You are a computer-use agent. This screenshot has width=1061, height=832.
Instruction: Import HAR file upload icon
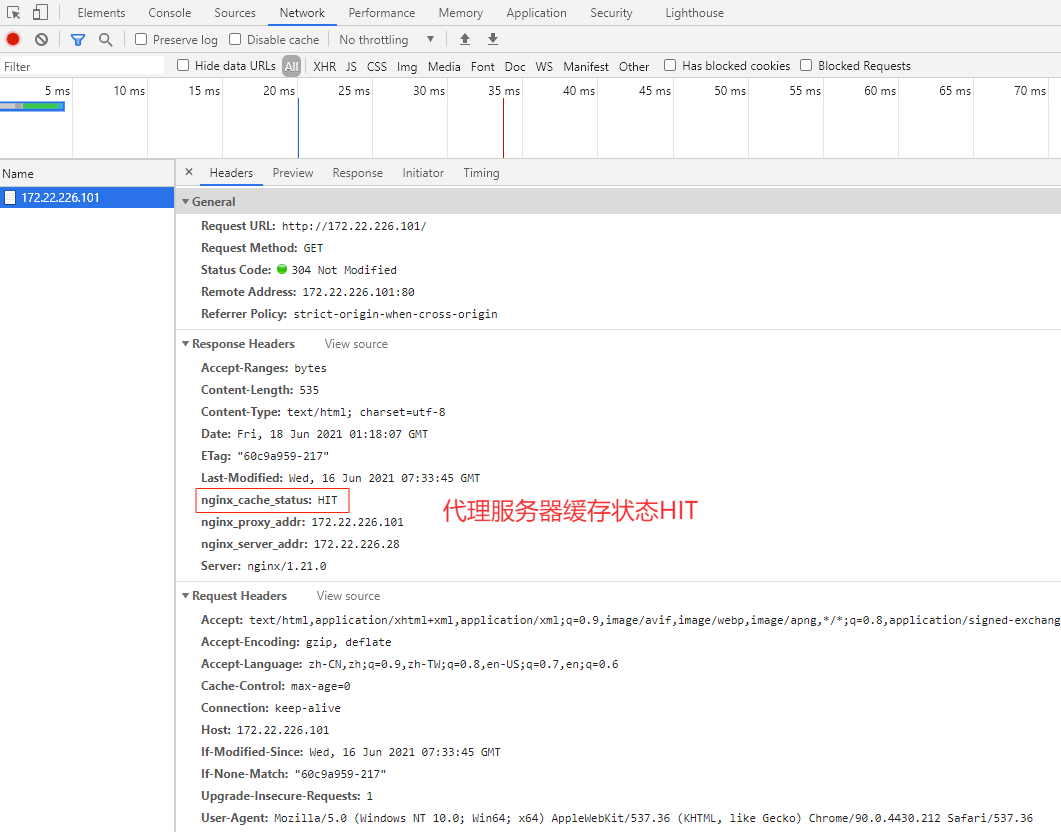(465, 39)
